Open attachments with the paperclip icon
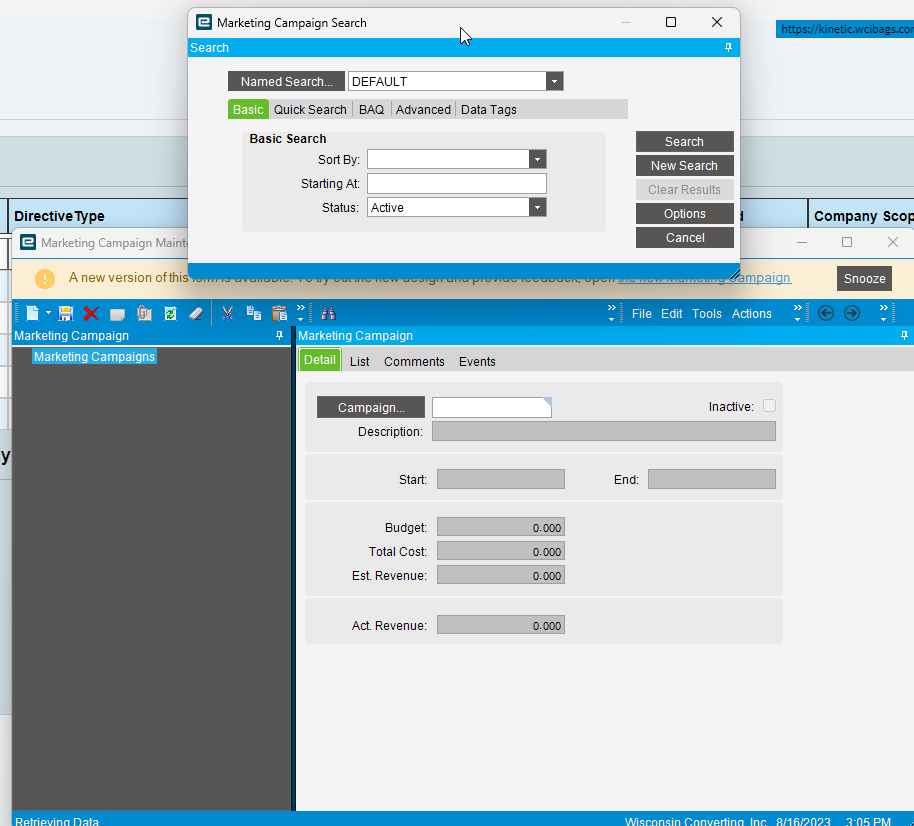914x826 pixels. point(144,314)
